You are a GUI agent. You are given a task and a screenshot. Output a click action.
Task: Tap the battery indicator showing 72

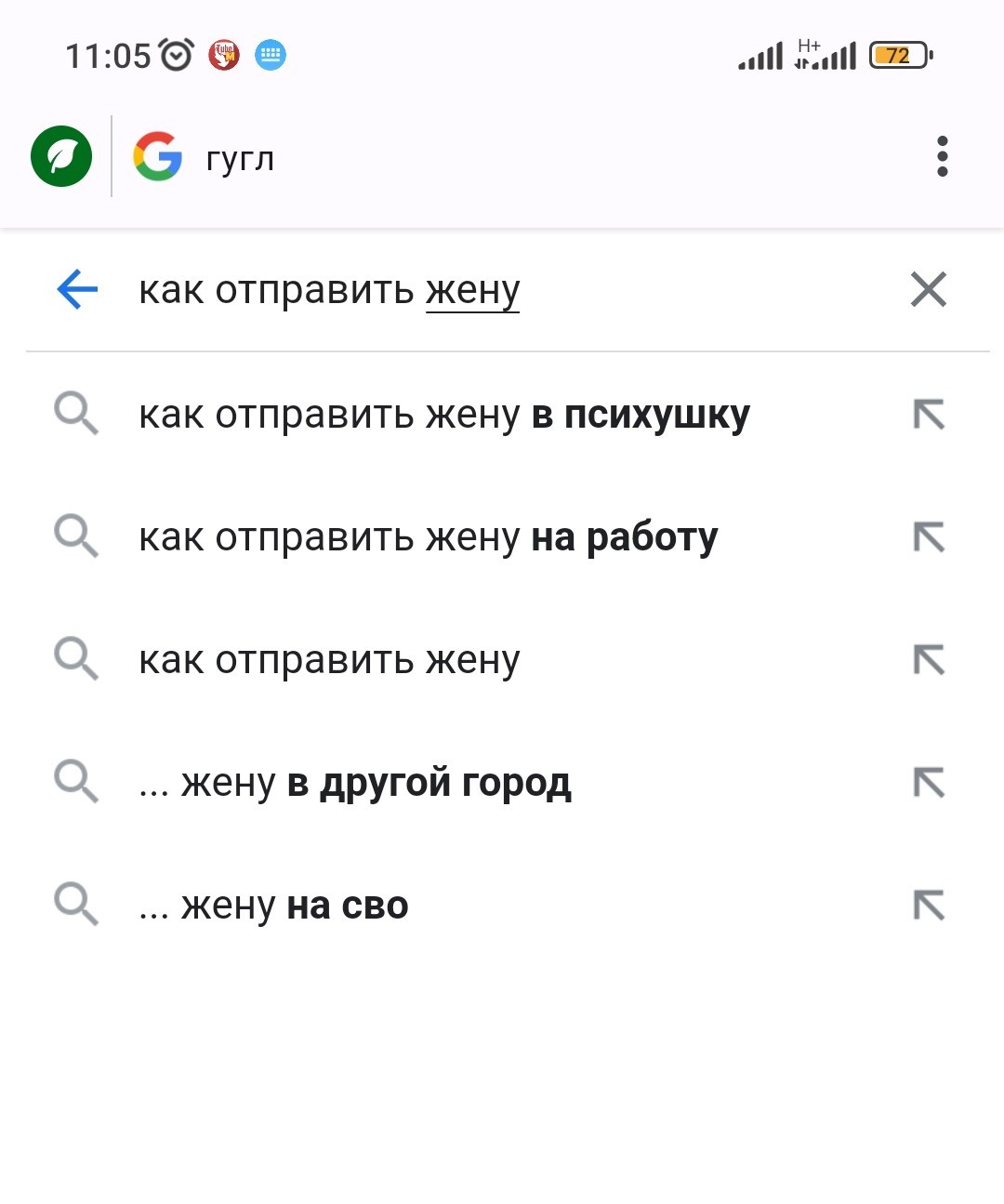click(x=901, y=56)
